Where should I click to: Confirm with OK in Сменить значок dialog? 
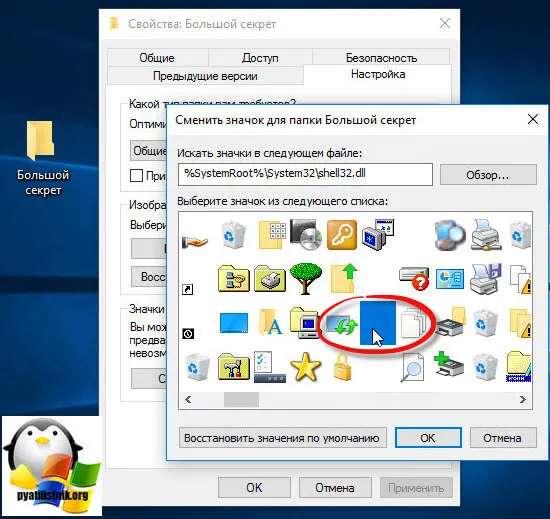[x=428, y=438]
